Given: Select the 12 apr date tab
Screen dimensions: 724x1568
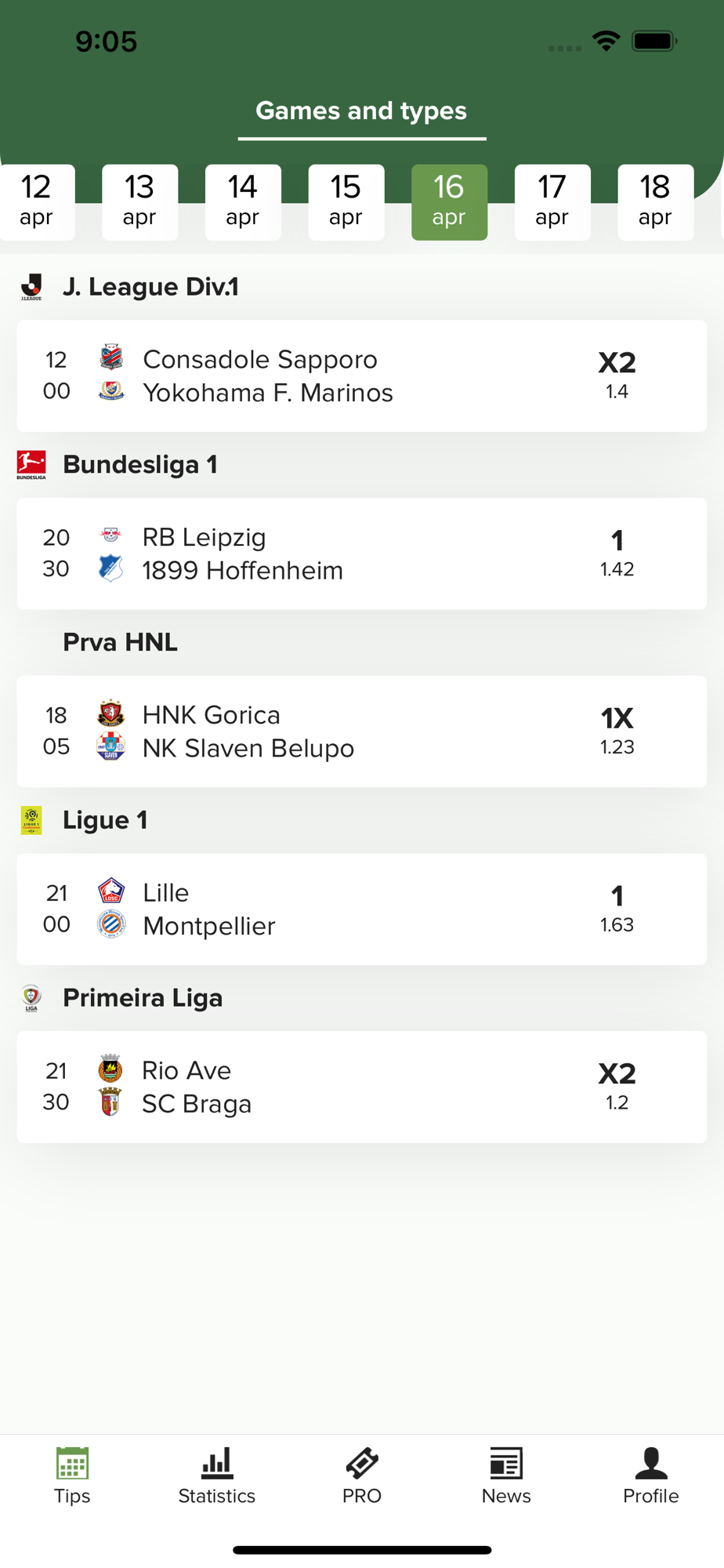Looking at the screenshot, I should pos(36,202).
